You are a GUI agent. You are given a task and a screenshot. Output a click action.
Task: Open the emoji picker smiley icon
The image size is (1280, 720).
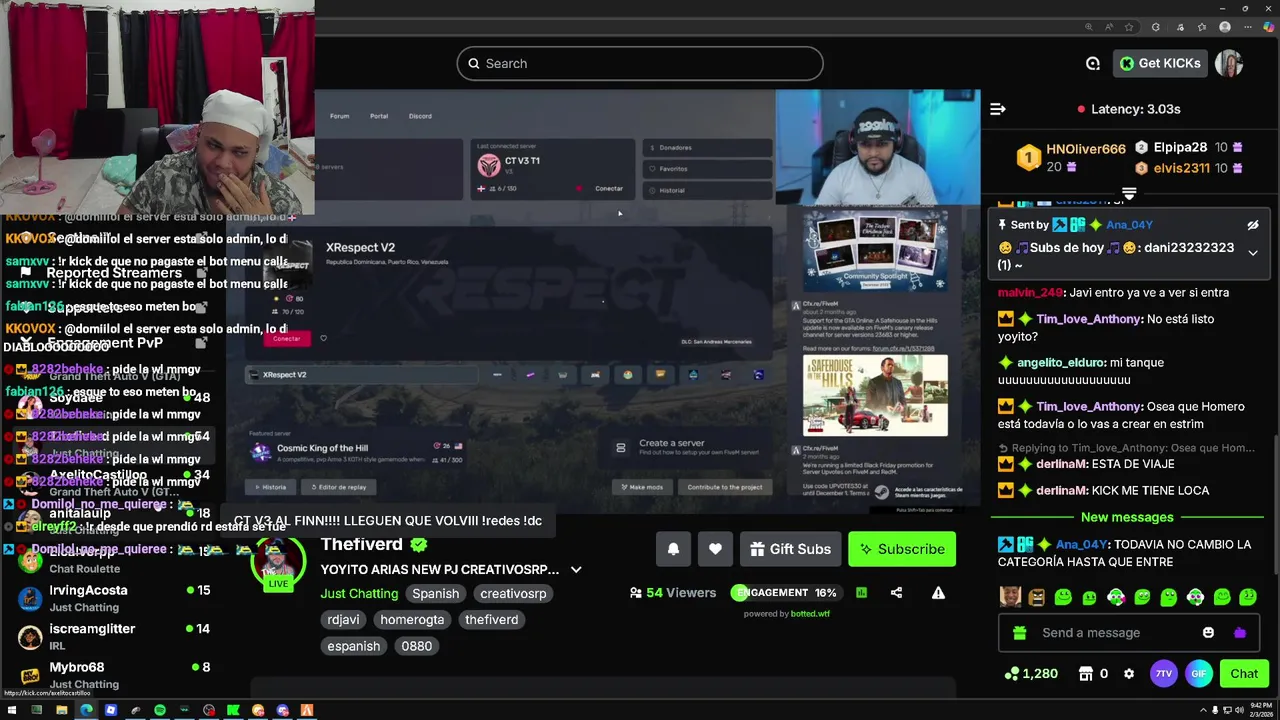(x=1208, y=633)
